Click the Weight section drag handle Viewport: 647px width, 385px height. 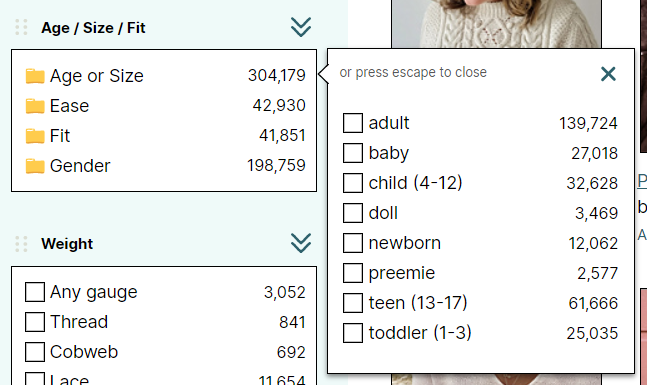[21, 244]
